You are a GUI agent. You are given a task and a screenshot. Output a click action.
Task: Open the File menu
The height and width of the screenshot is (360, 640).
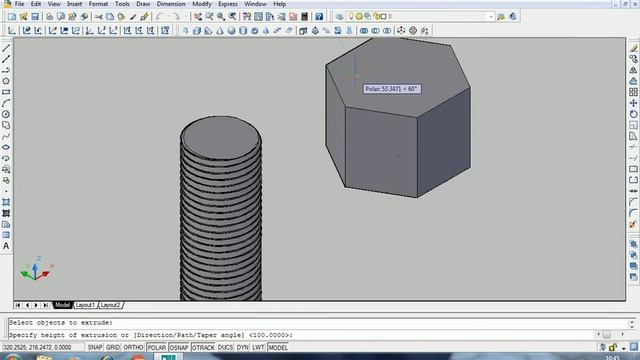coord(19,4)
